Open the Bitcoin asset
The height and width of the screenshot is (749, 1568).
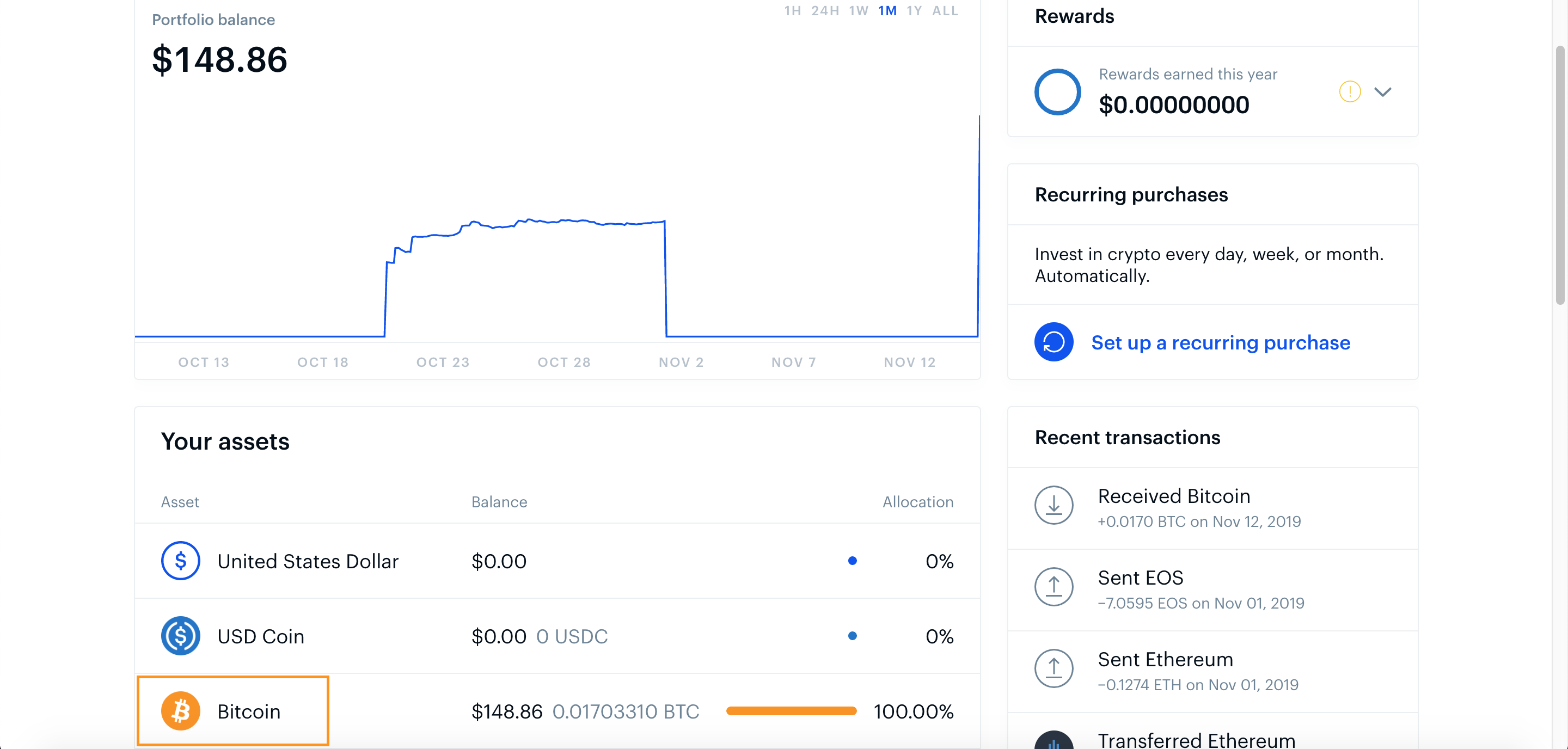tap(557, 711)
